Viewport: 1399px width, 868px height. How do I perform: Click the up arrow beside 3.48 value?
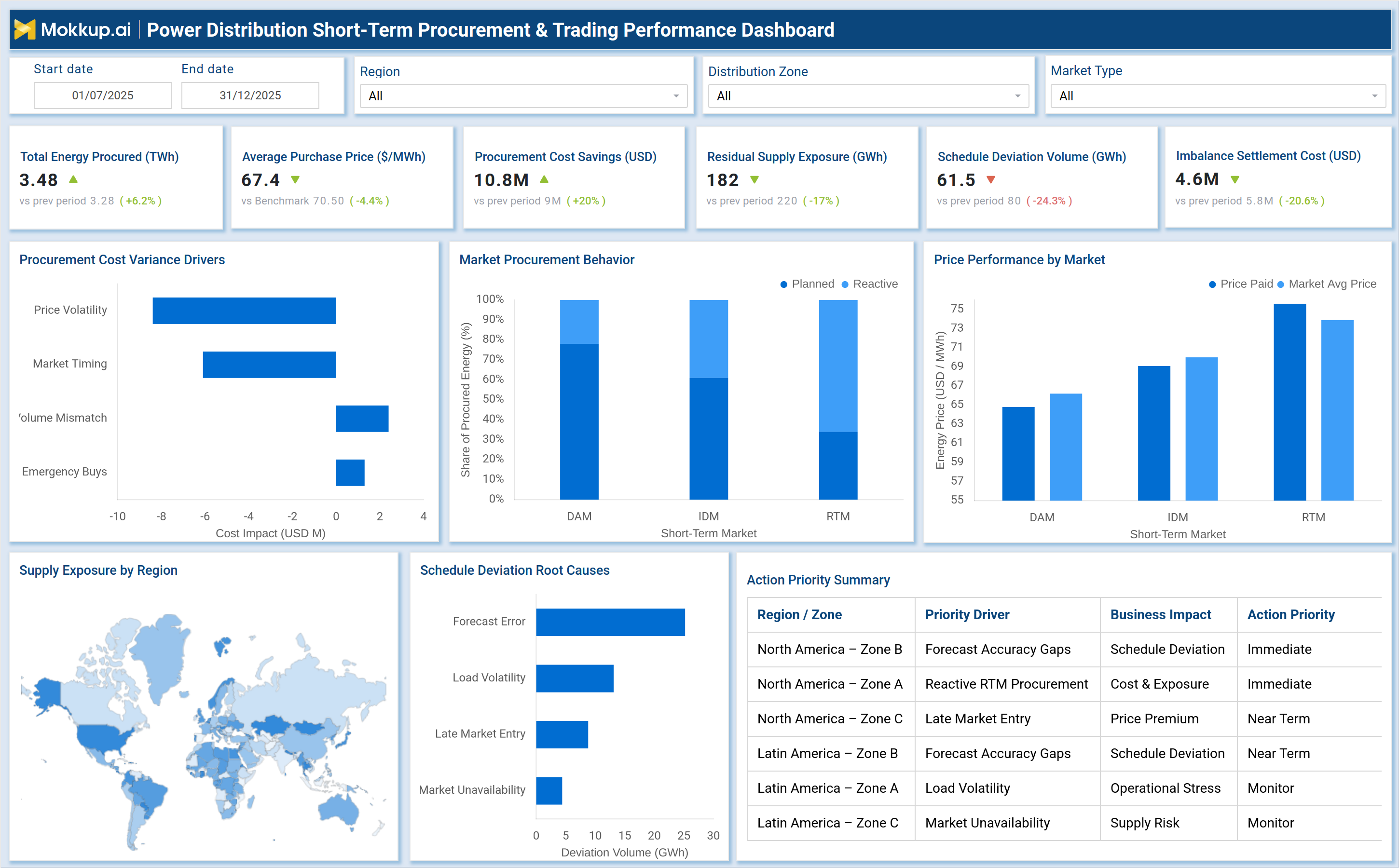click(73, 179)
